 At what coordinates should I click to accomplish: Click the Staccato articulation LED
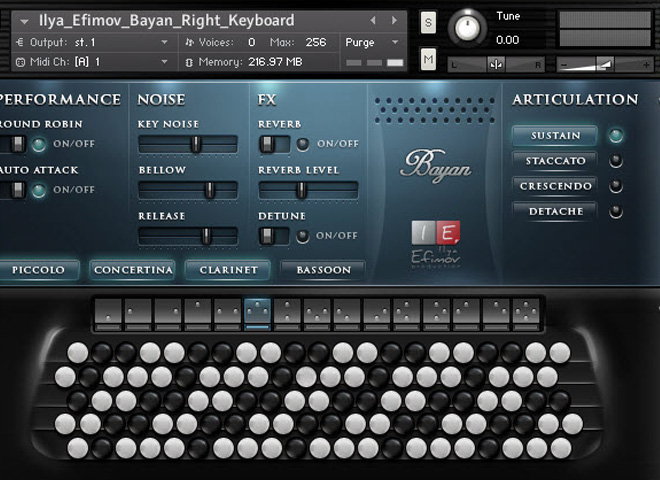point(616,161)
